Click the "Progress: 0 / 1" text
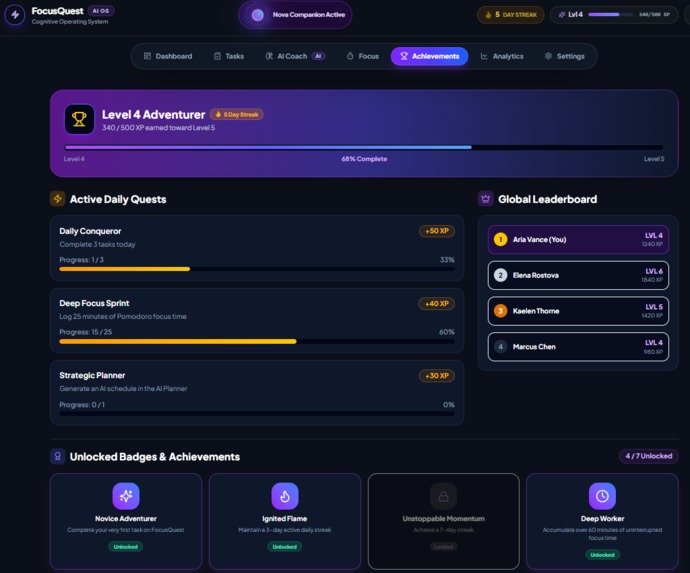 point(82,404)
